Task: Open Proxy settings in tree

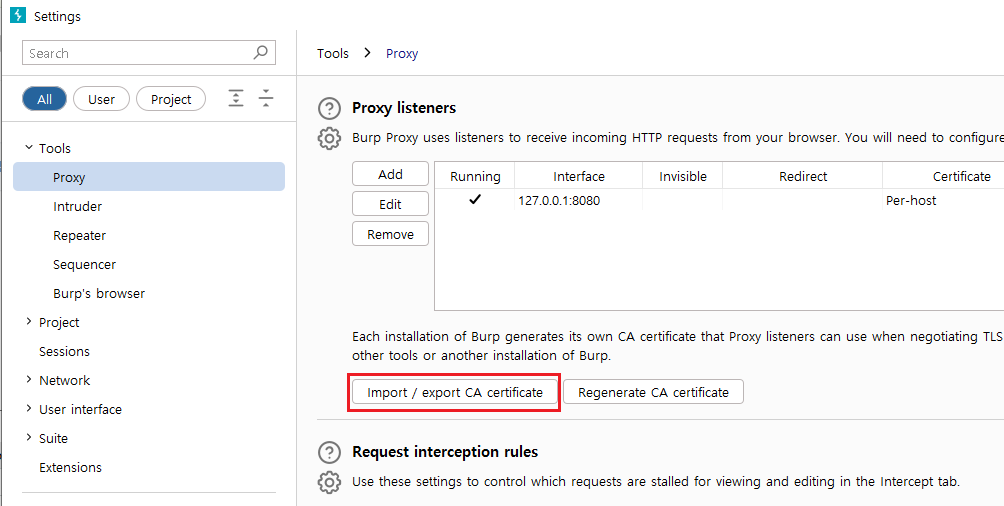Action: [149, 177]
